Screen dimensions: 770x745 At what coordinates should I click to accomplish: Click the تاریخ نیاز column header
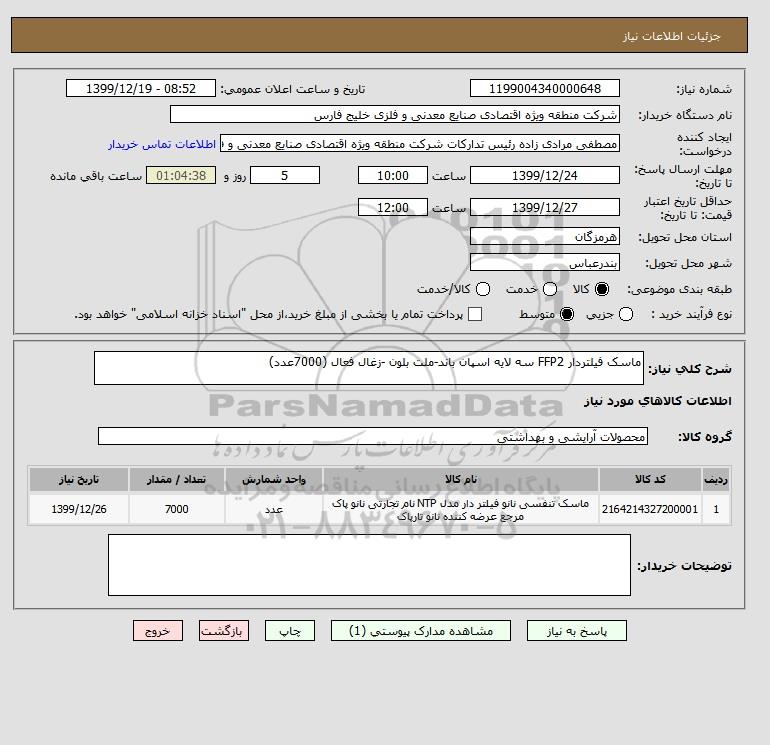point(79,479)
